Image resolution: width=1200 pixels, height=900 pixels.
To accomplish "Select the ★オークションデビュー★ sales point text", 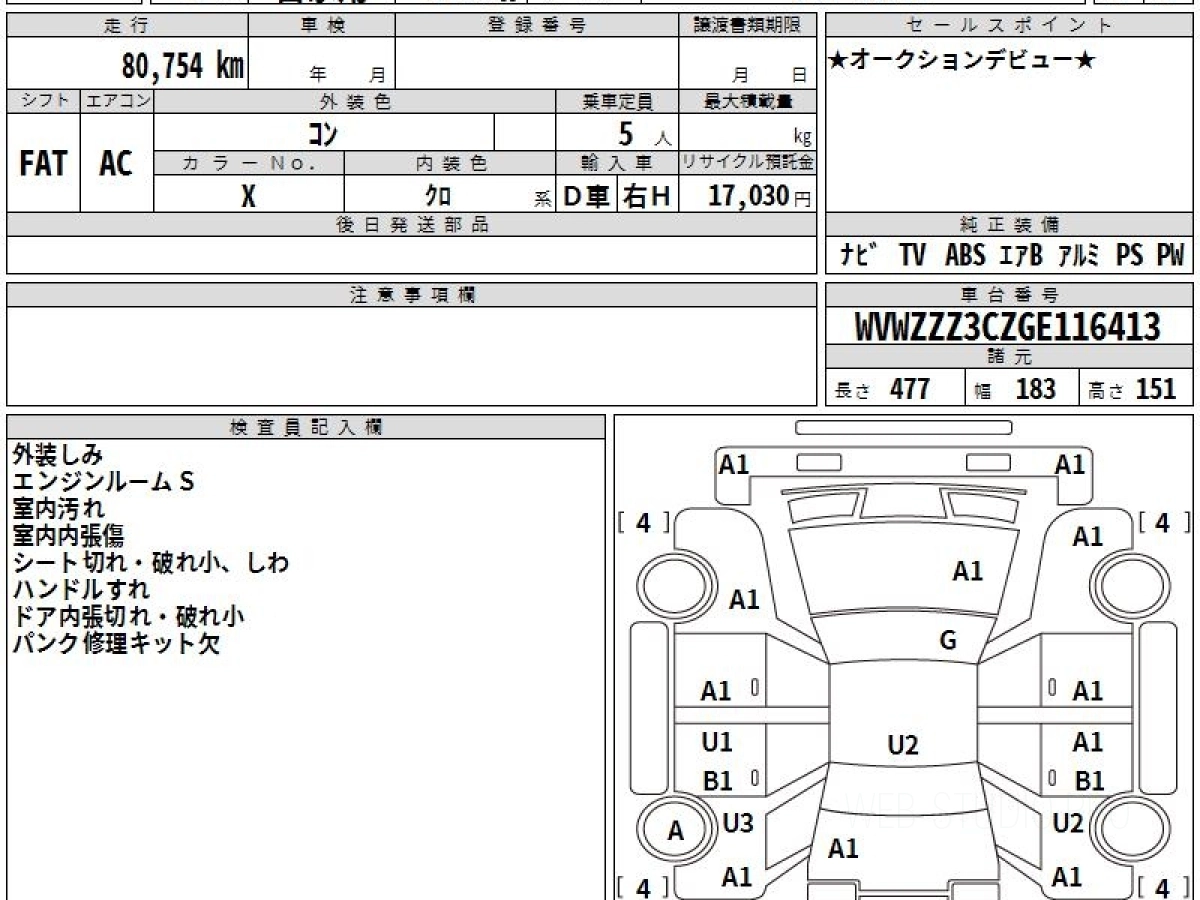I will click(962, 61).
